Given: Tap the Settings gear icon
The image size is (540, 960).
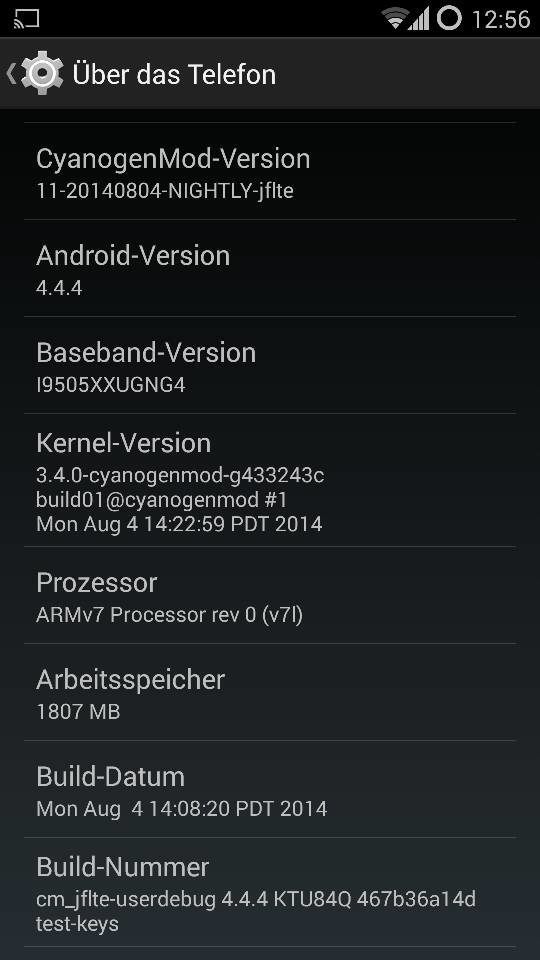Looking at the screenshot, I should [42, 73].
